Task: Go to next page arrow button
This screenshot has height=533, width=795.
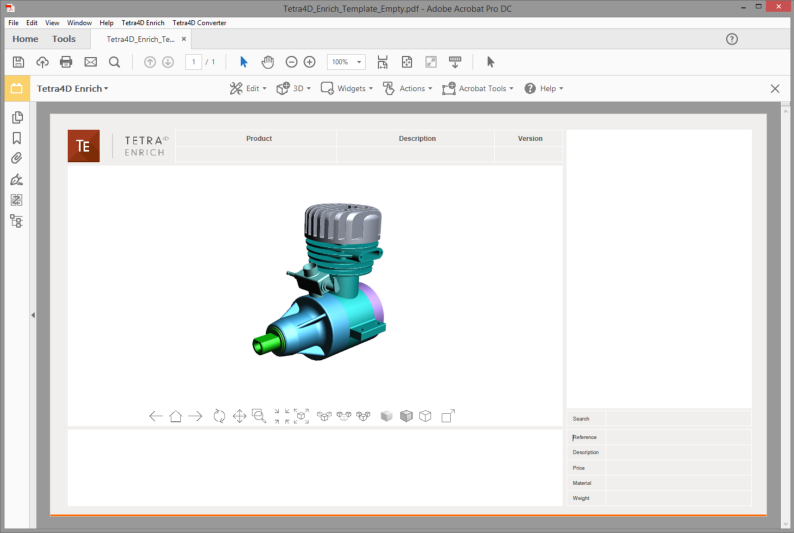Action: coord(168,62)
